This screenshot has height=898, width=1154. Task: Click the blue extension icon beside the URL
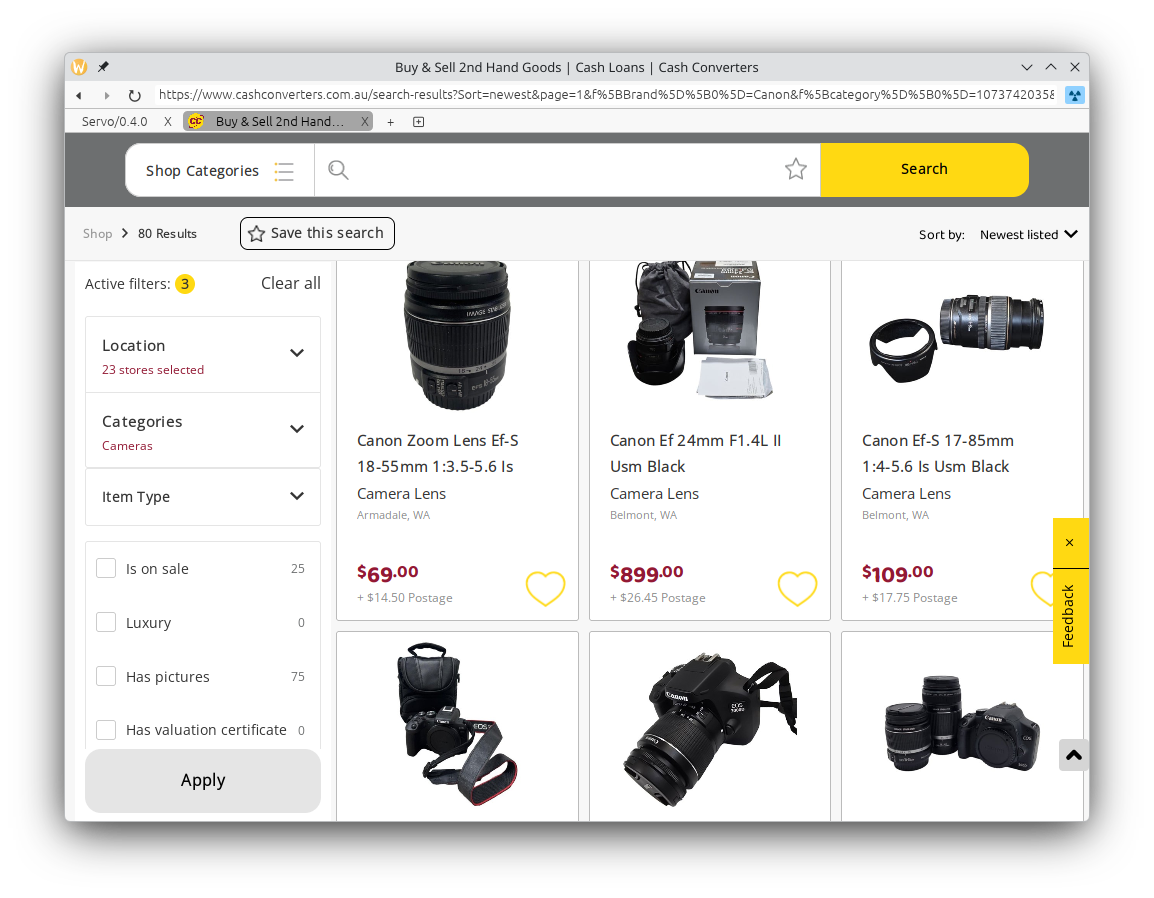1075,95
